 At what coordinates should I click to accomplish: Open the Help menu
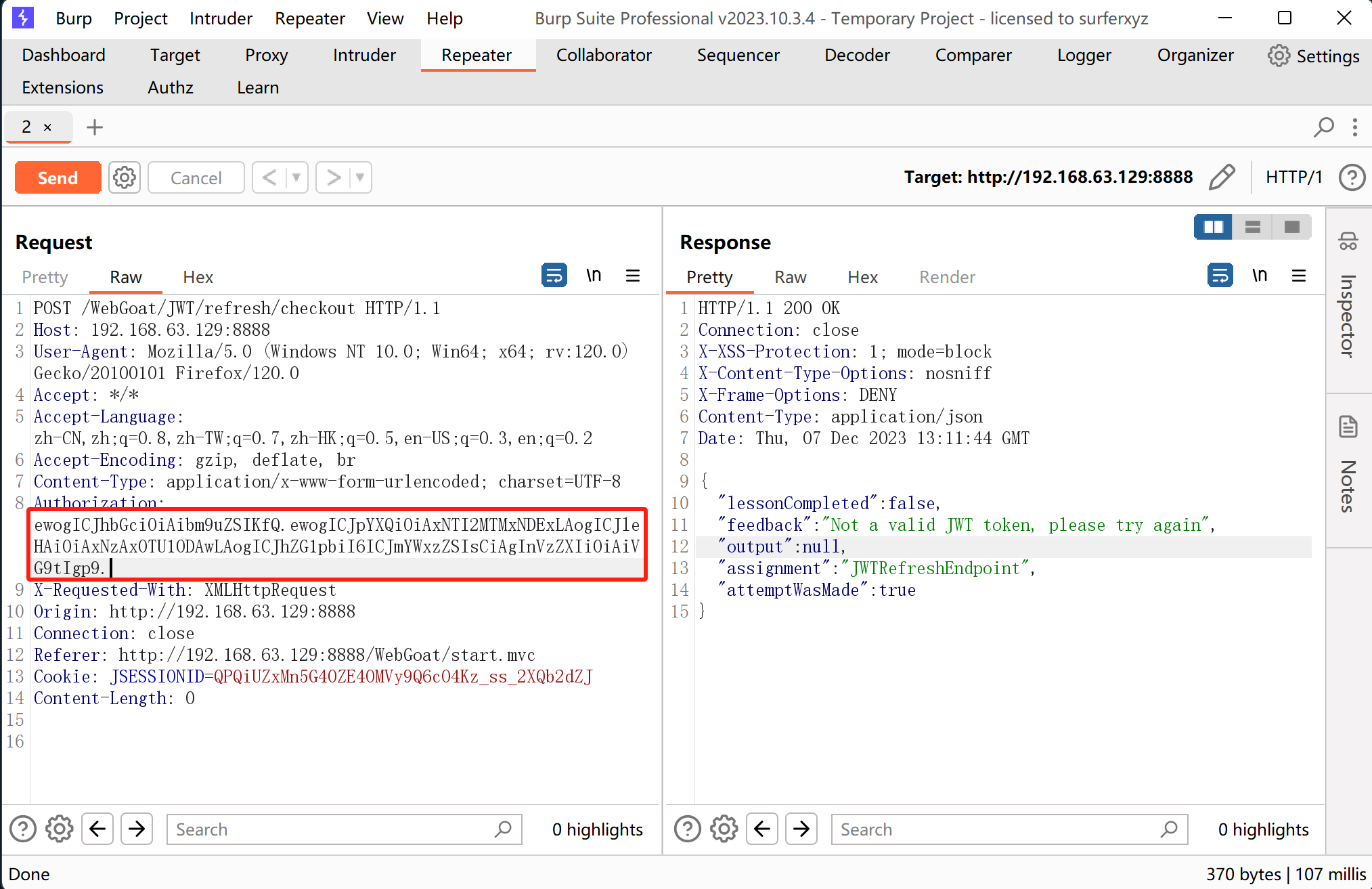tap(445, 18)
